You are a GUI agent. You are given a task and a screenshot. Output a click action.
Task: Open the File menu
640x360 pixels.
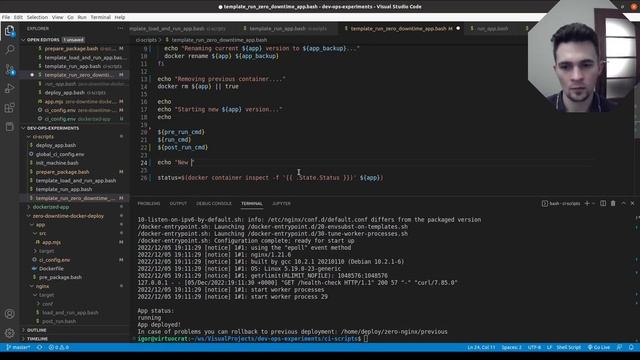(6, 17)
